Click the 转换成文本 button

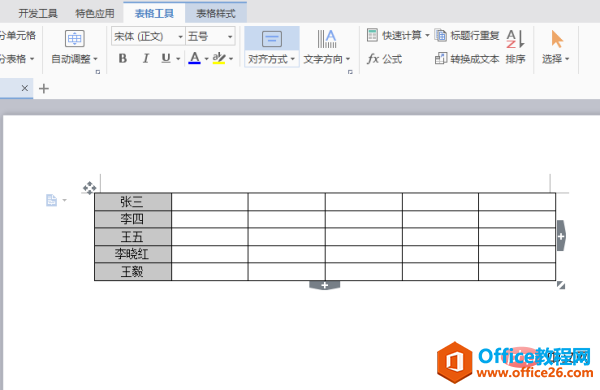pyautogui.click(x=467, y=59)
